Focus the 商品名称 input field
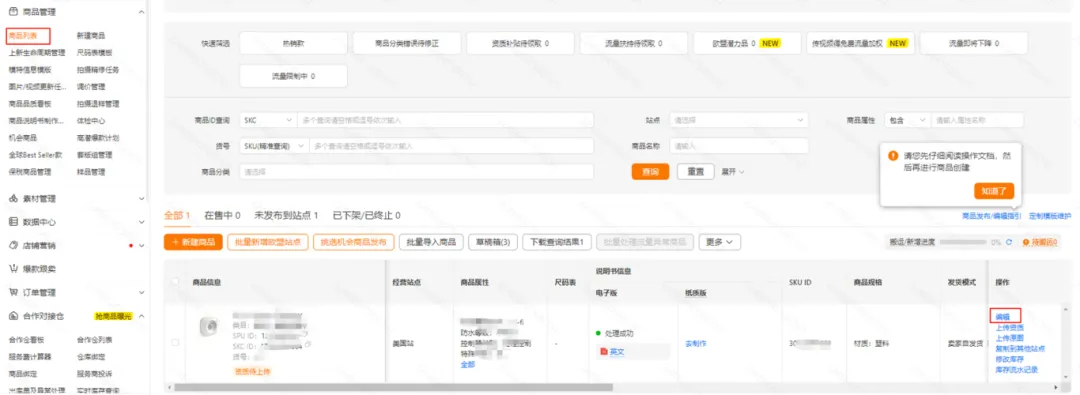Image resolution: width=1080 pixels, height=395 pixels. pos(740,146)
